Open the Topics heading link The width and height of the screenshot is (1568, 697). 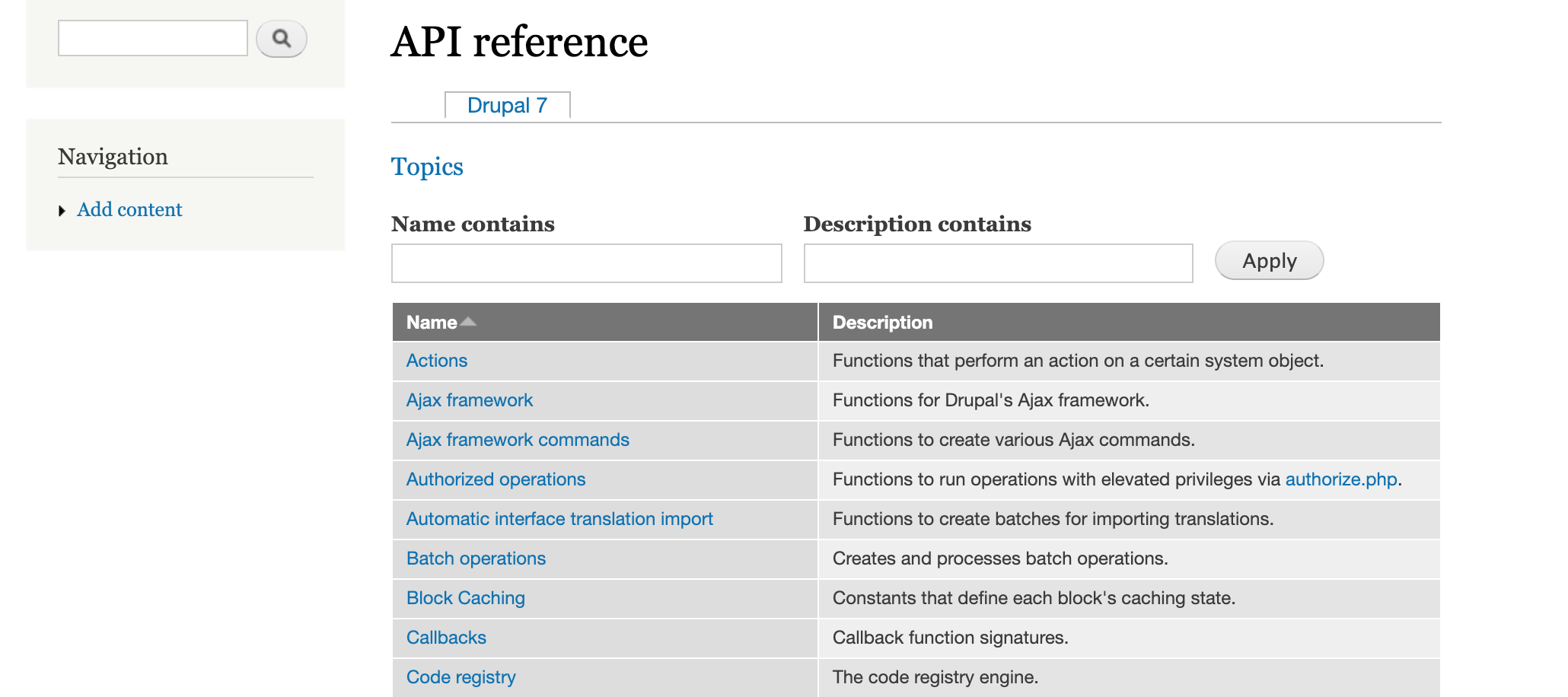(427, 167)
